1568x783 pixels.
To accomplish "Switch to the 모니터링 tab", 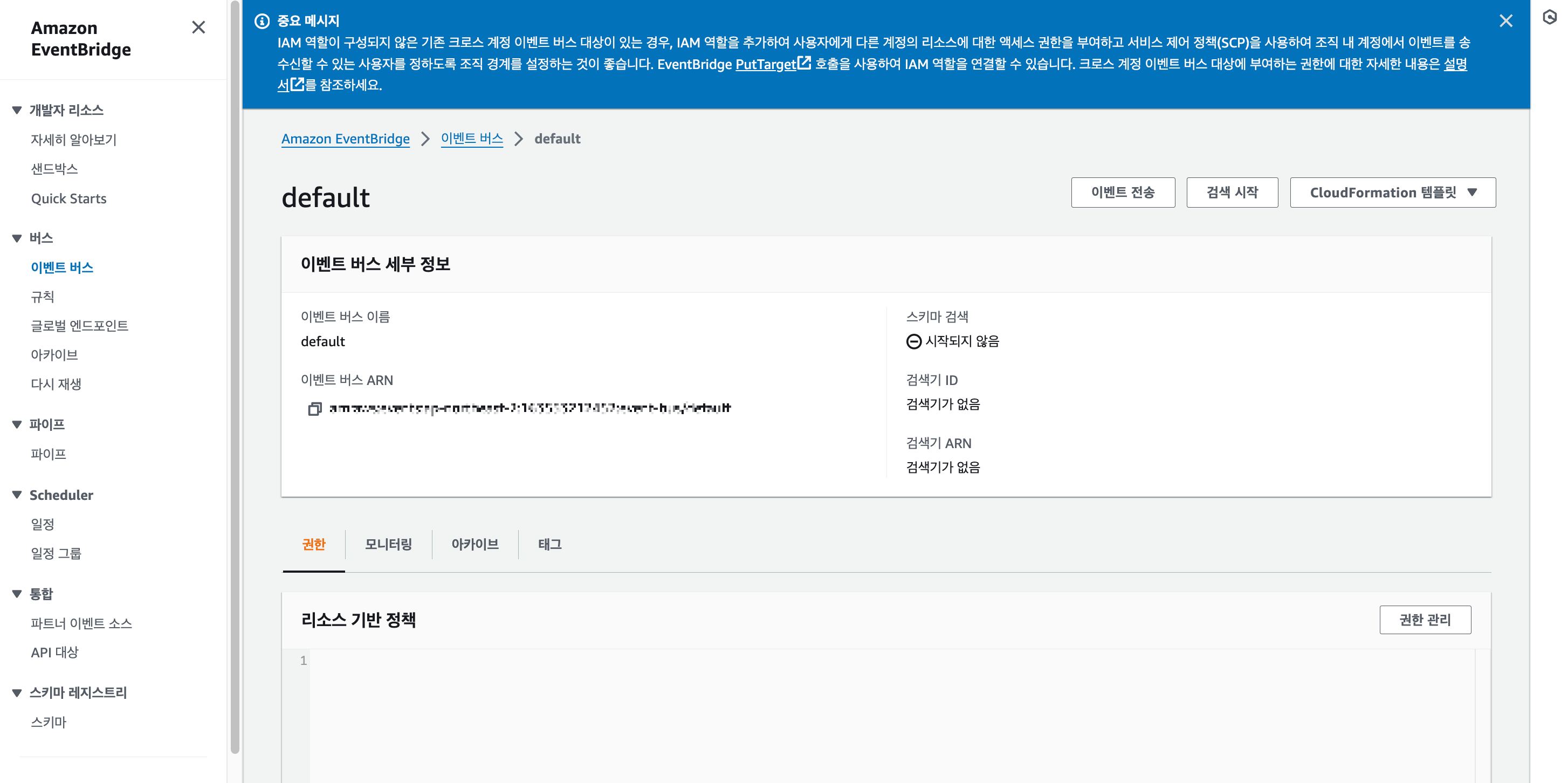I will pos(388,544).
